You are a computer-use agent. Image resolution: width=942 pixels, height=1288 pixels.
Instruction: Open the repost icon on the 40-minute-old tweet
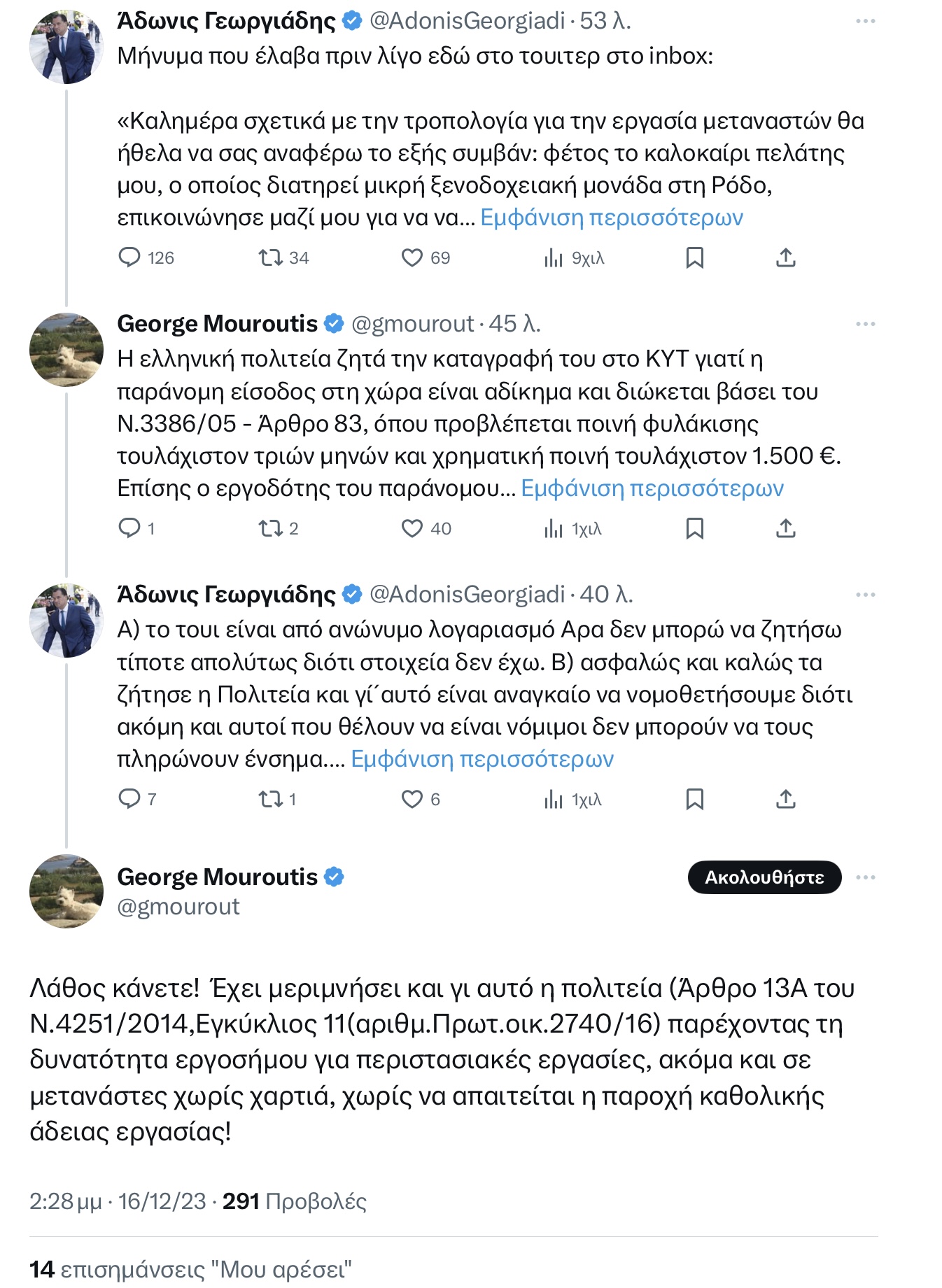(270, 799)
